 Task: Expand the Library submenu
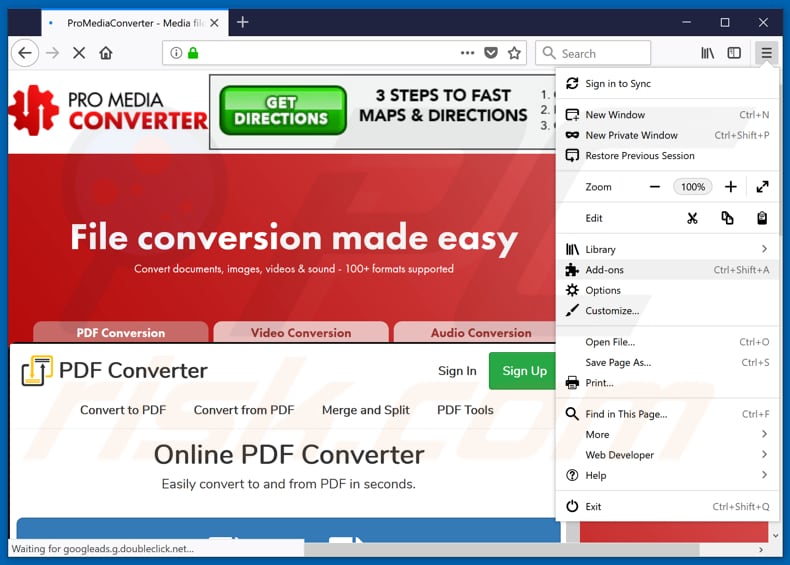click(668, 249)
